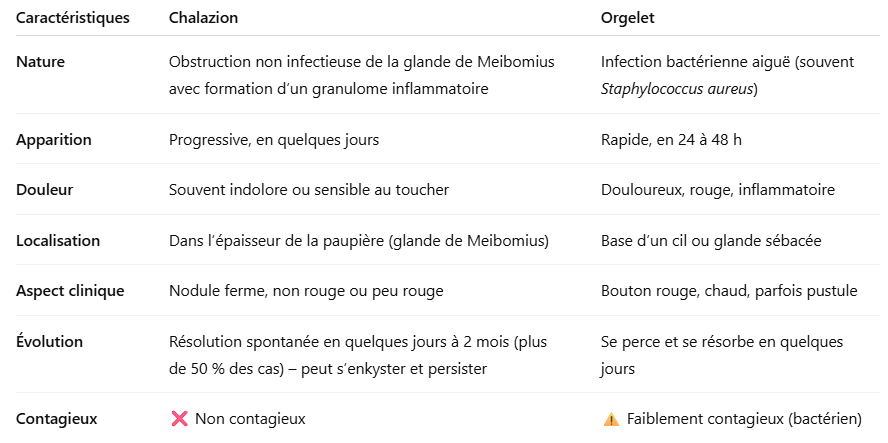888x443 pixels.
Task: Click the Nature row label
Action: coord(41,62)
